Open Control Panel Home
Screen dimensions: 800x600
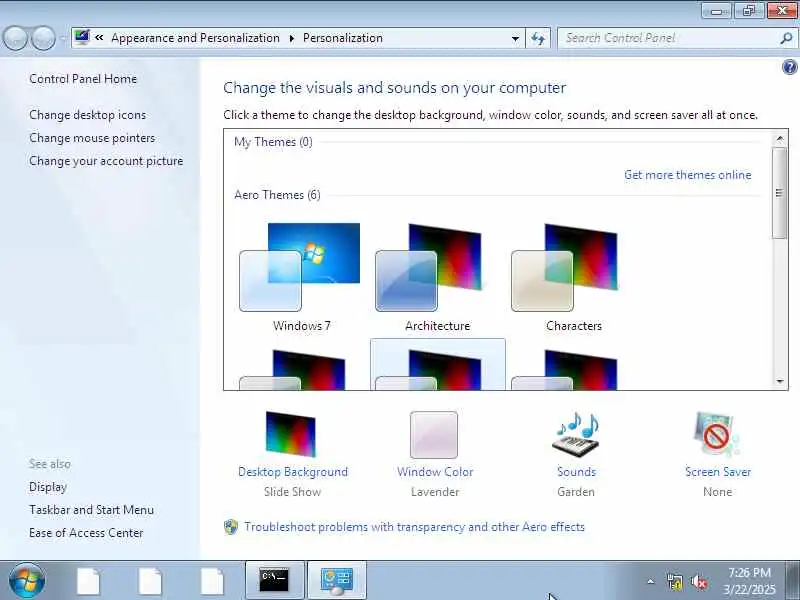click(x=83, y=79)
